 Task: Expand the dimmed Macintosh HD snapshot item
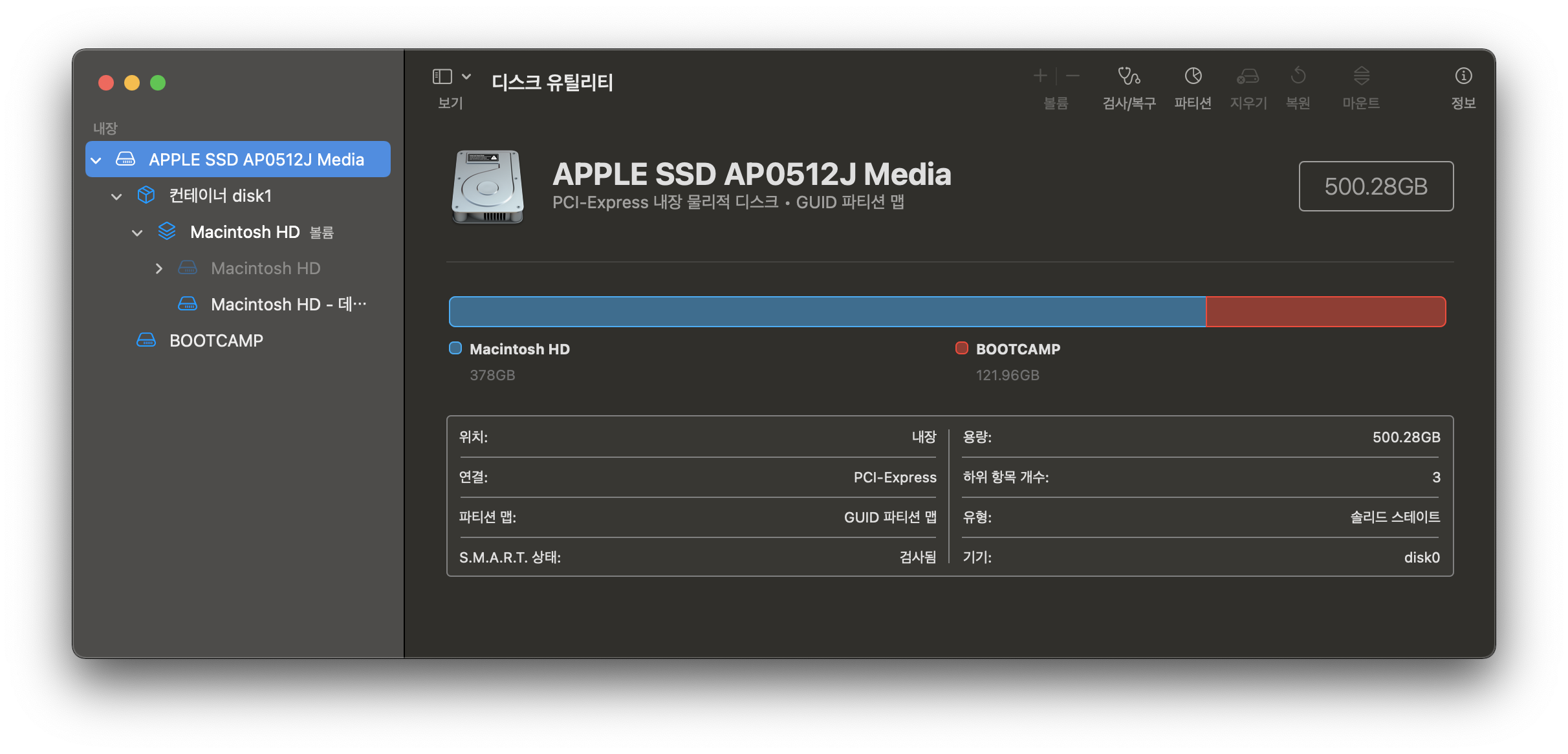[x=158, y=268]
